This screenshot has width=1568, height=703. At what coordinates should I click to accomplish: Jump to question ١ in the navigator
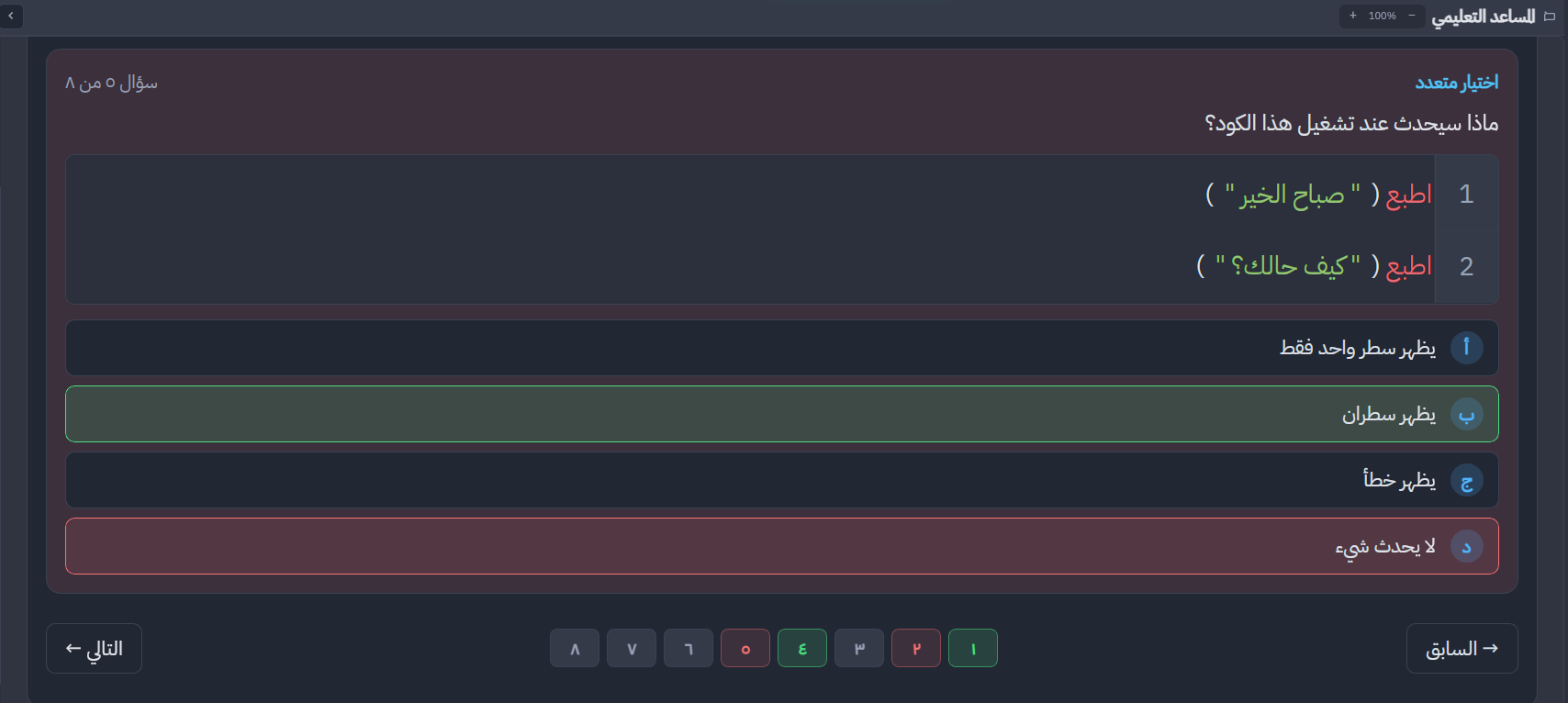pyautogui.click(x=973, y=648)
